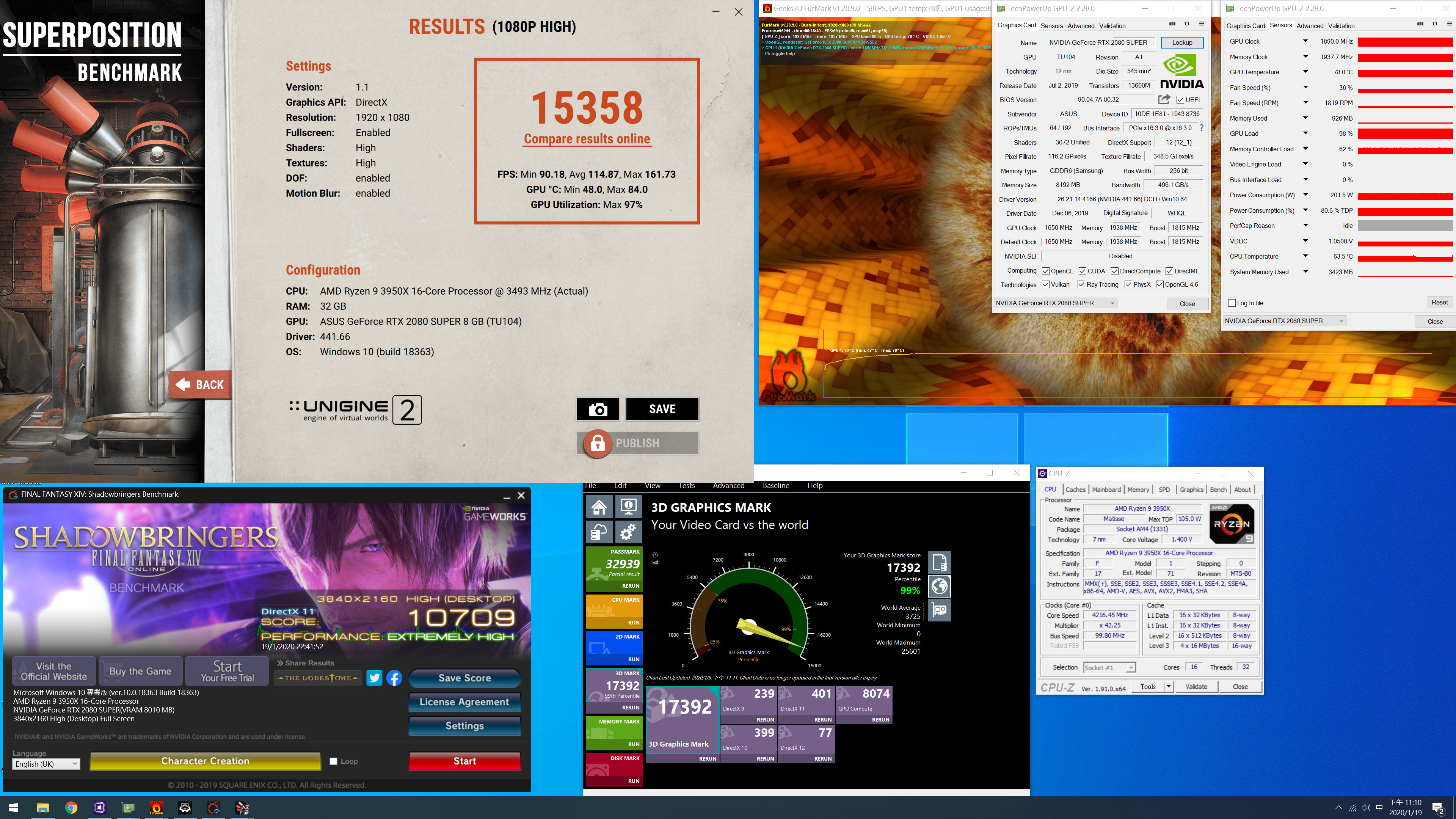Open File Explorer from the taskbar
Viewport: 1456px width, 819px height.
pos(42,808)
